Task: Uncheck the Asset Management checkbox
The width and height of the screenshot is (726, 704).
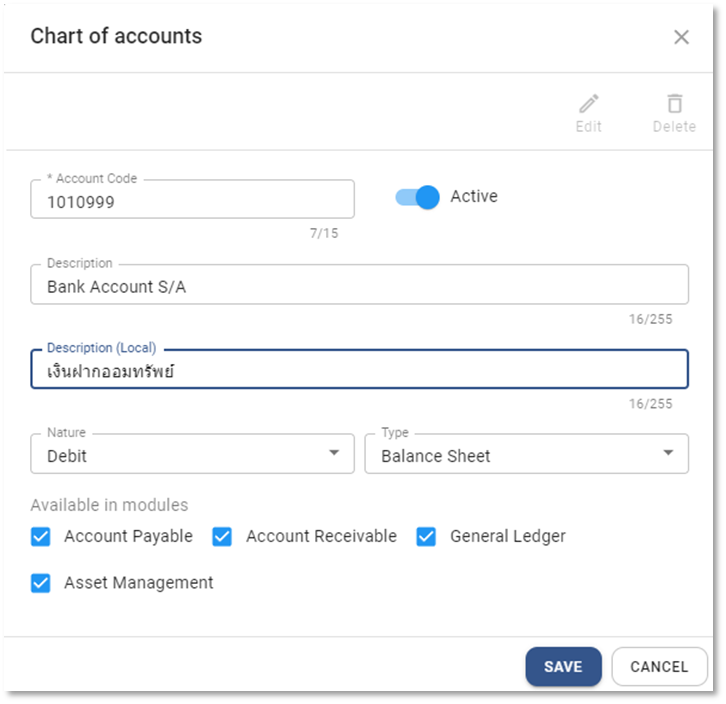Action: click(41, 583)
